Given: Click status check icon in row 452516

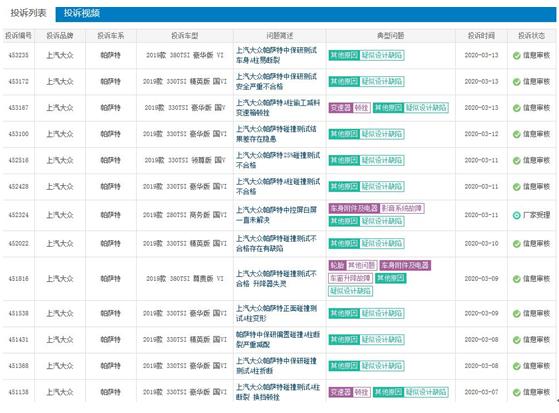Looking at the screenshot, I should 517,161.
